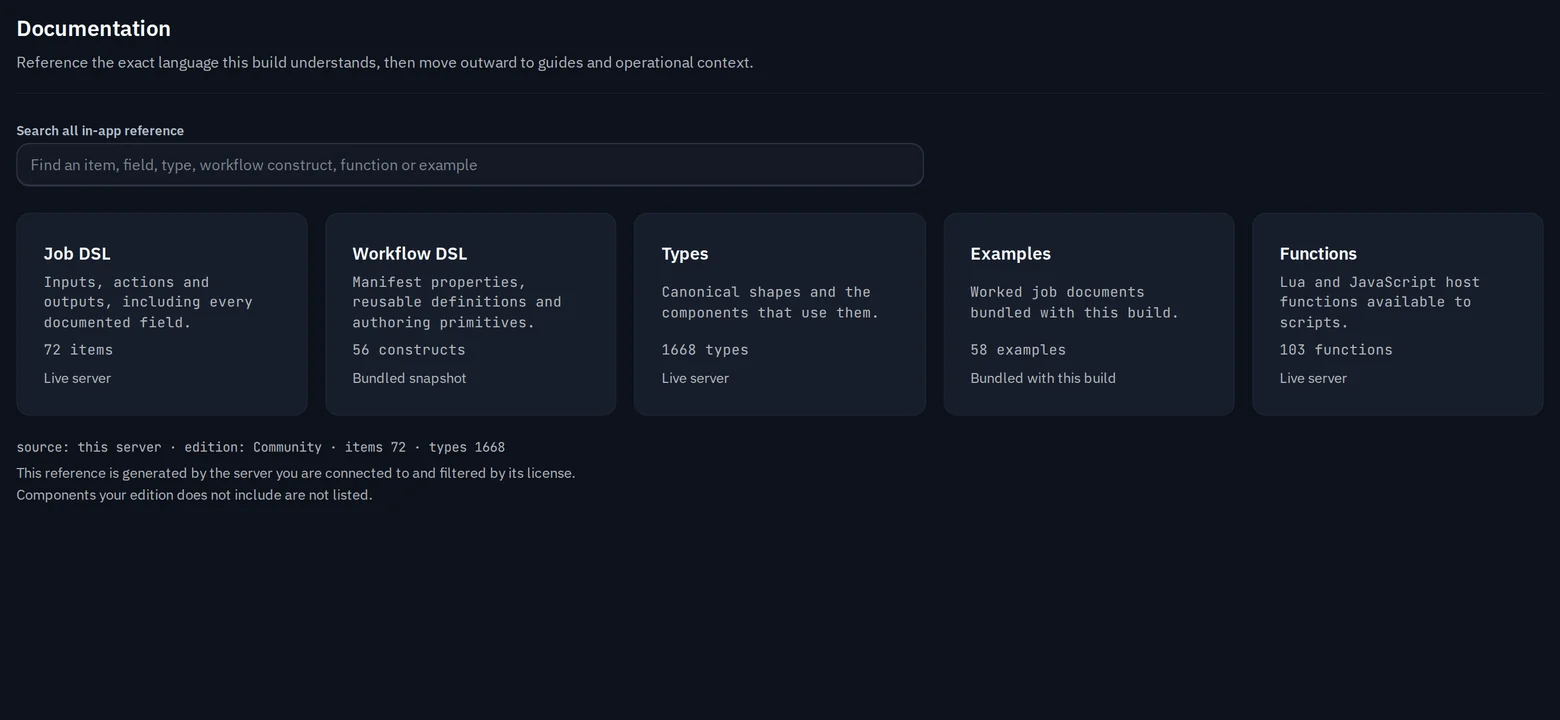Open the Functions reference card
The width and height of the screenshot is (1560, 720).
pos(1398,314)
